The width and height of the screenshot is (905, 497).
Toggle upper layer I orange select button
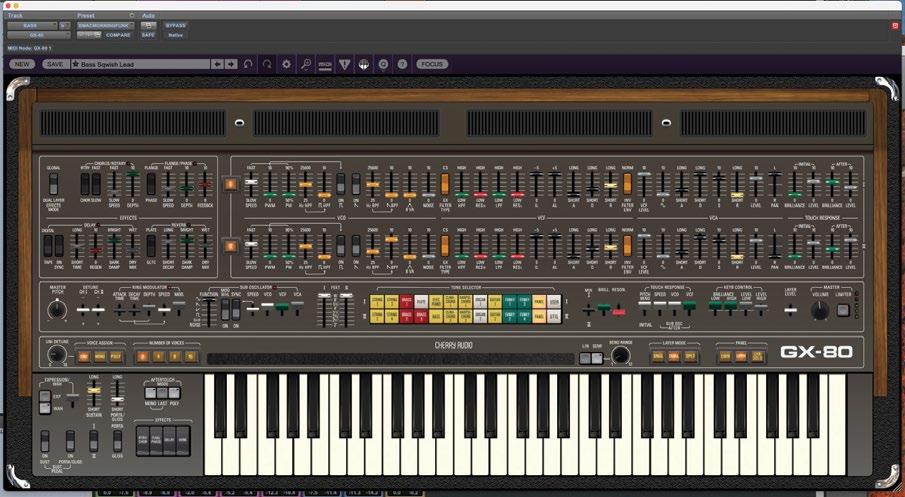(230, 184)
